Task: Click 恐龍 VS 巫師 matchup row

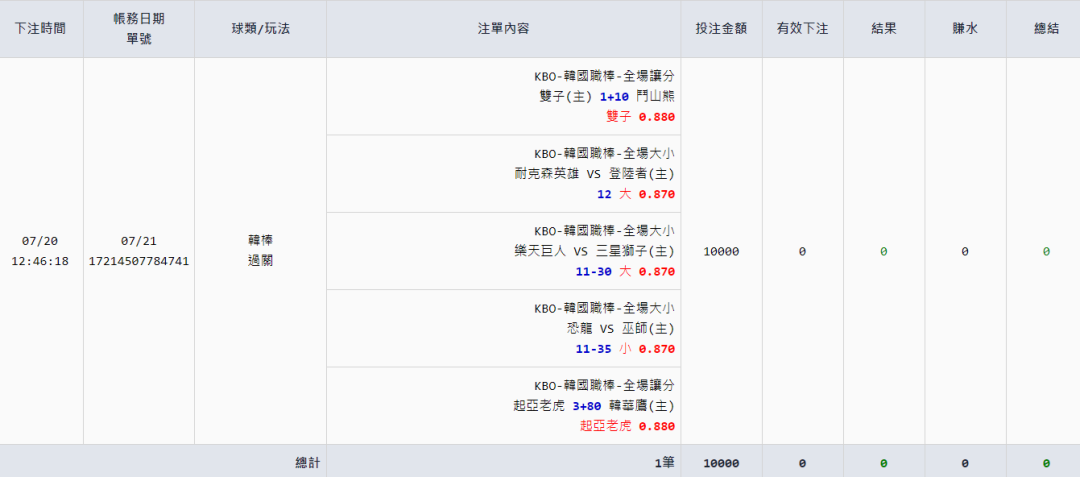Action: coord(620,329)
